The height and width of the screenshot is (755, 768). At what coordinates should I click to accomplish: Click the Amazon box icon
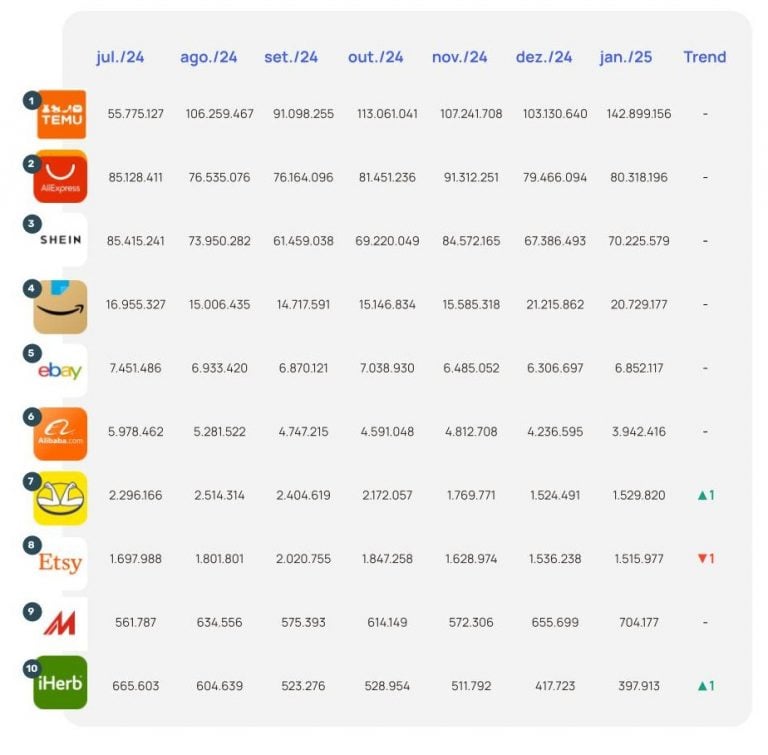[61, 306]
